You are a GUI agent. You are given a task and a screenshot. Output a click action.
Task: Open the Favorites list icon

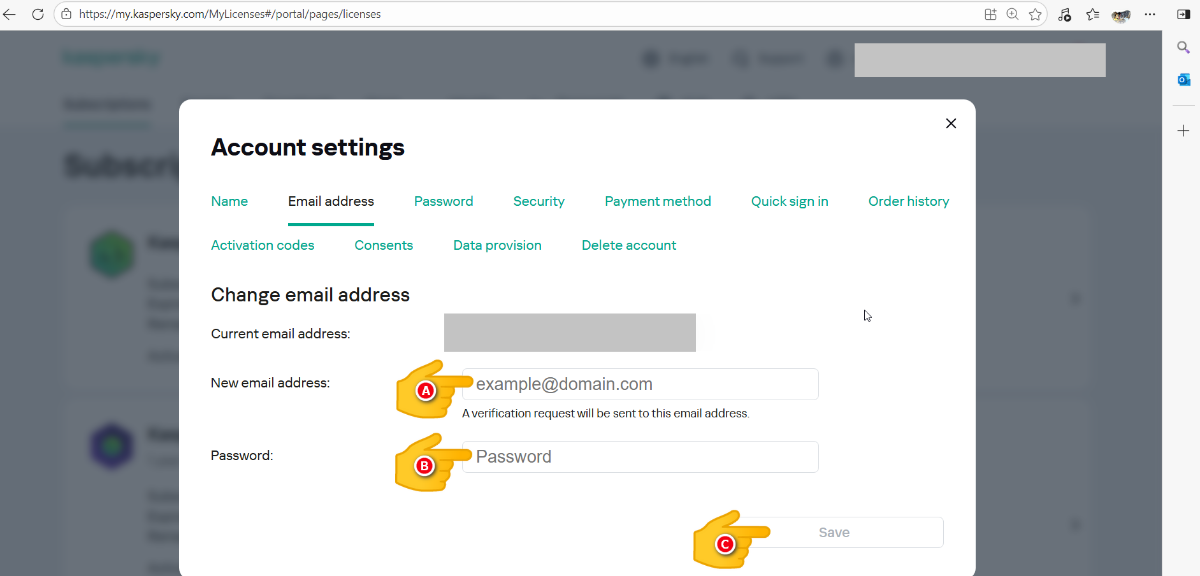click(x=1092, y=15)
